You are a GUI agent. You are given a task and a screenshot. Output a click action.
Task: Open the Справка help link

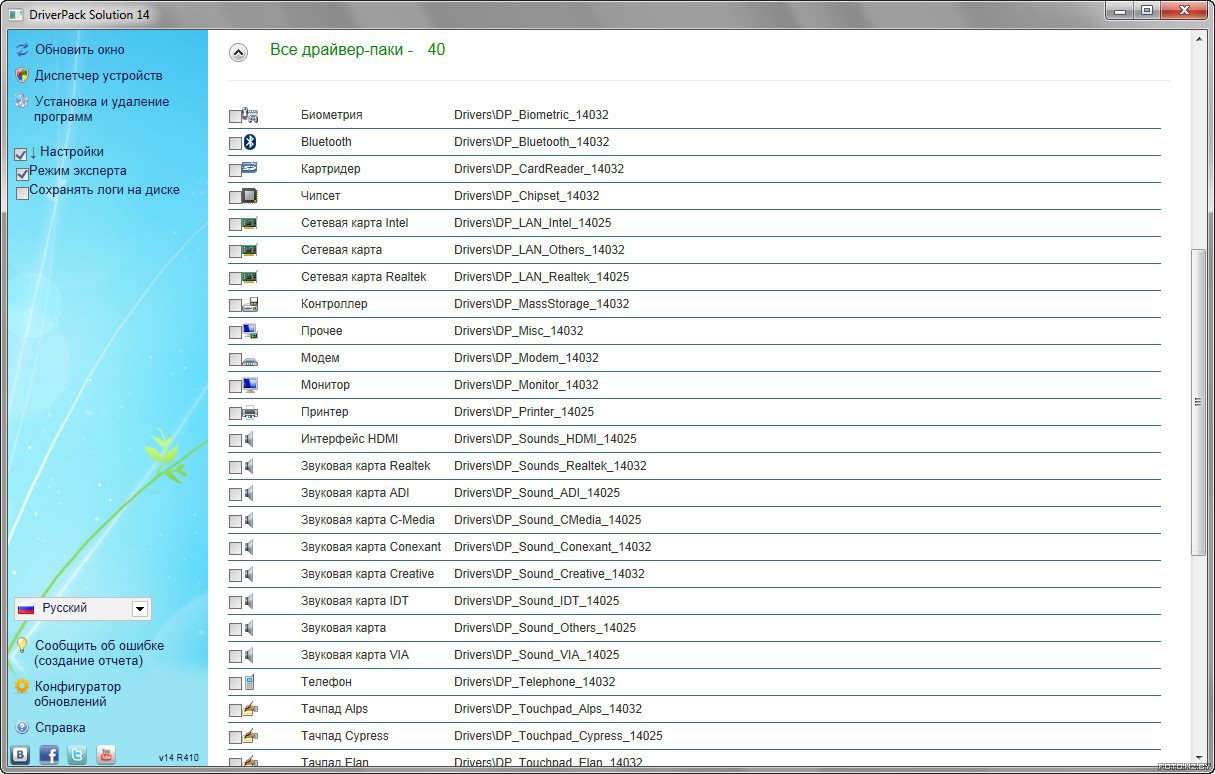(x=60, y=728)
